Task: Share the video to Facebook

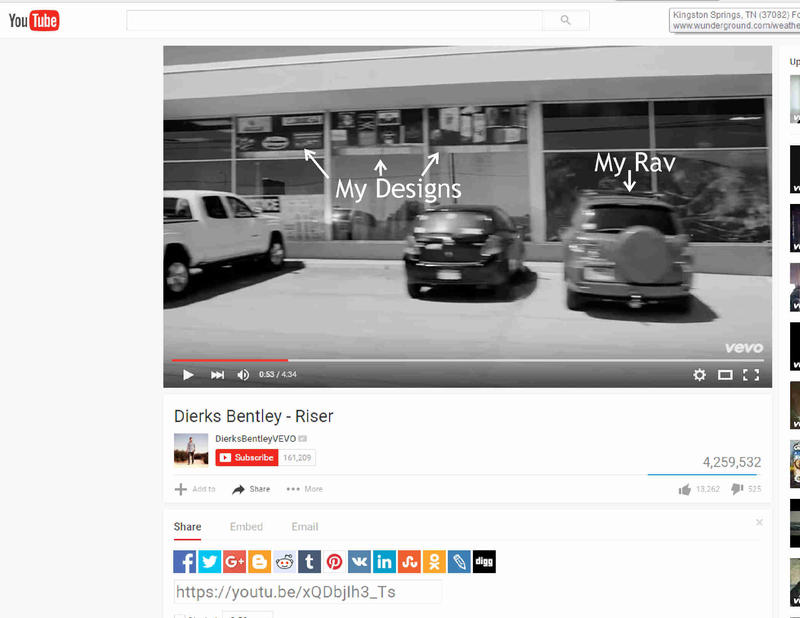Action: [184, 562]
